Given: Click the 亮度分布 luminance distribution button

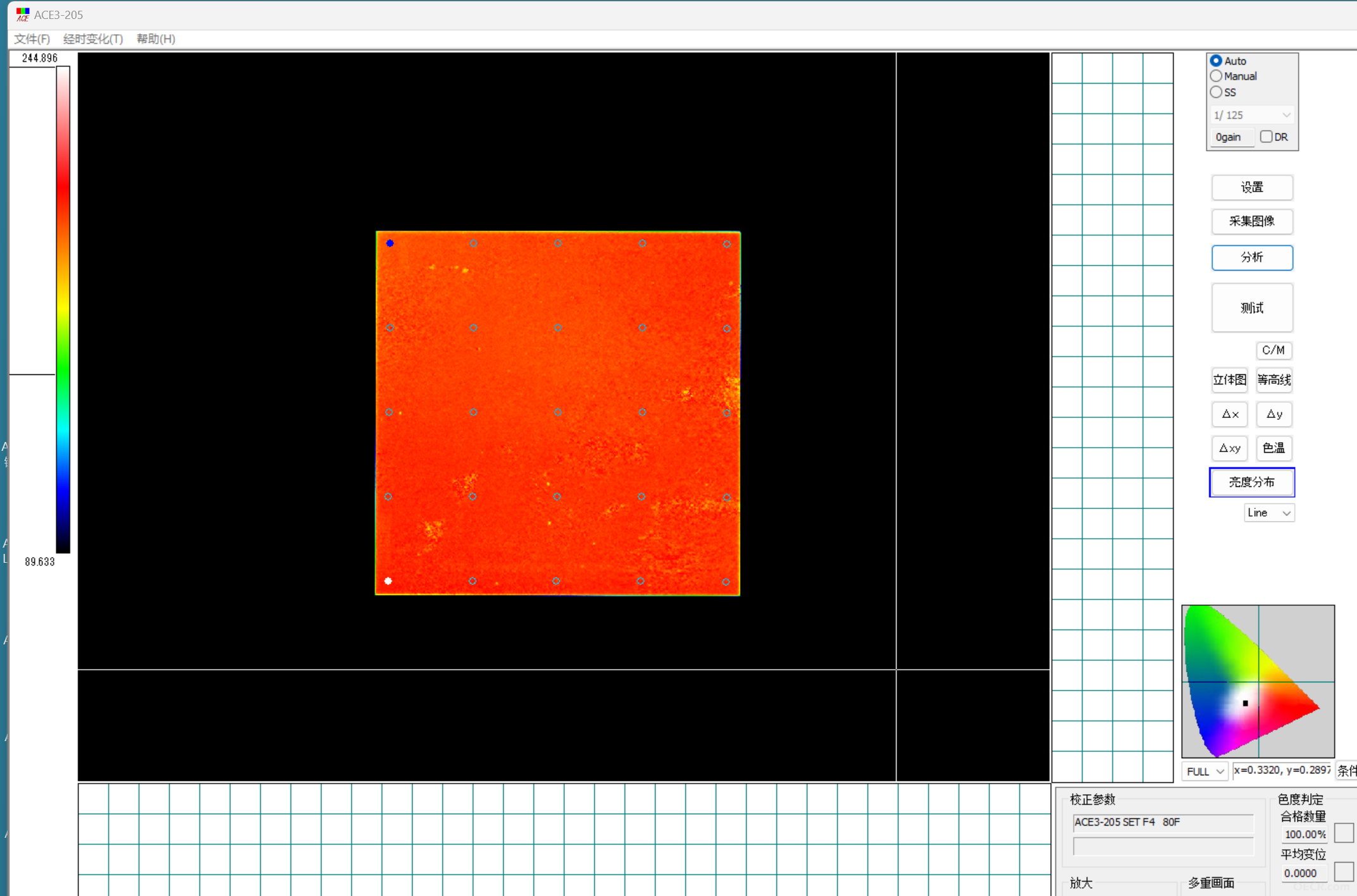Looking at the screenshot, I should coord(1252,482).
